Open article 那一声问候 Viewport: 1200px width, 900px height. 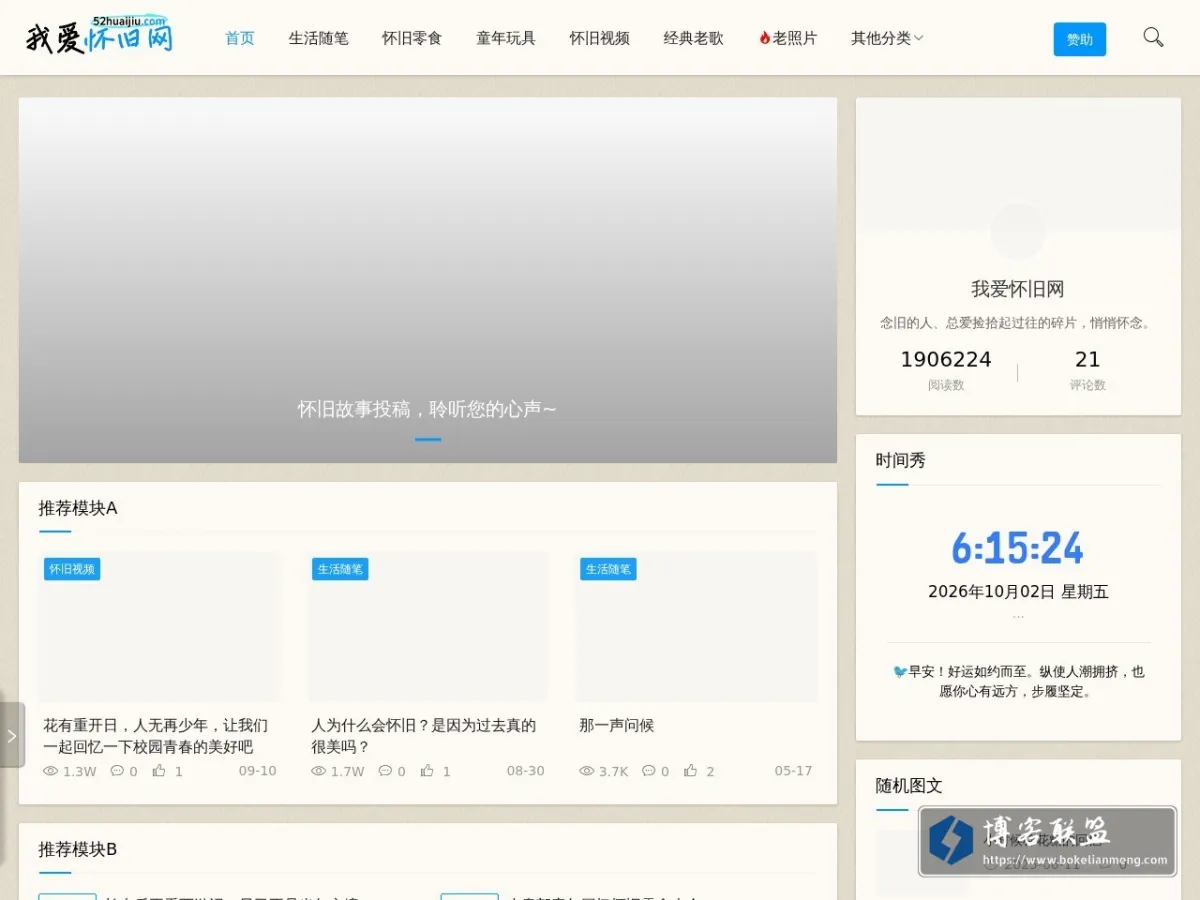point(616,725)
